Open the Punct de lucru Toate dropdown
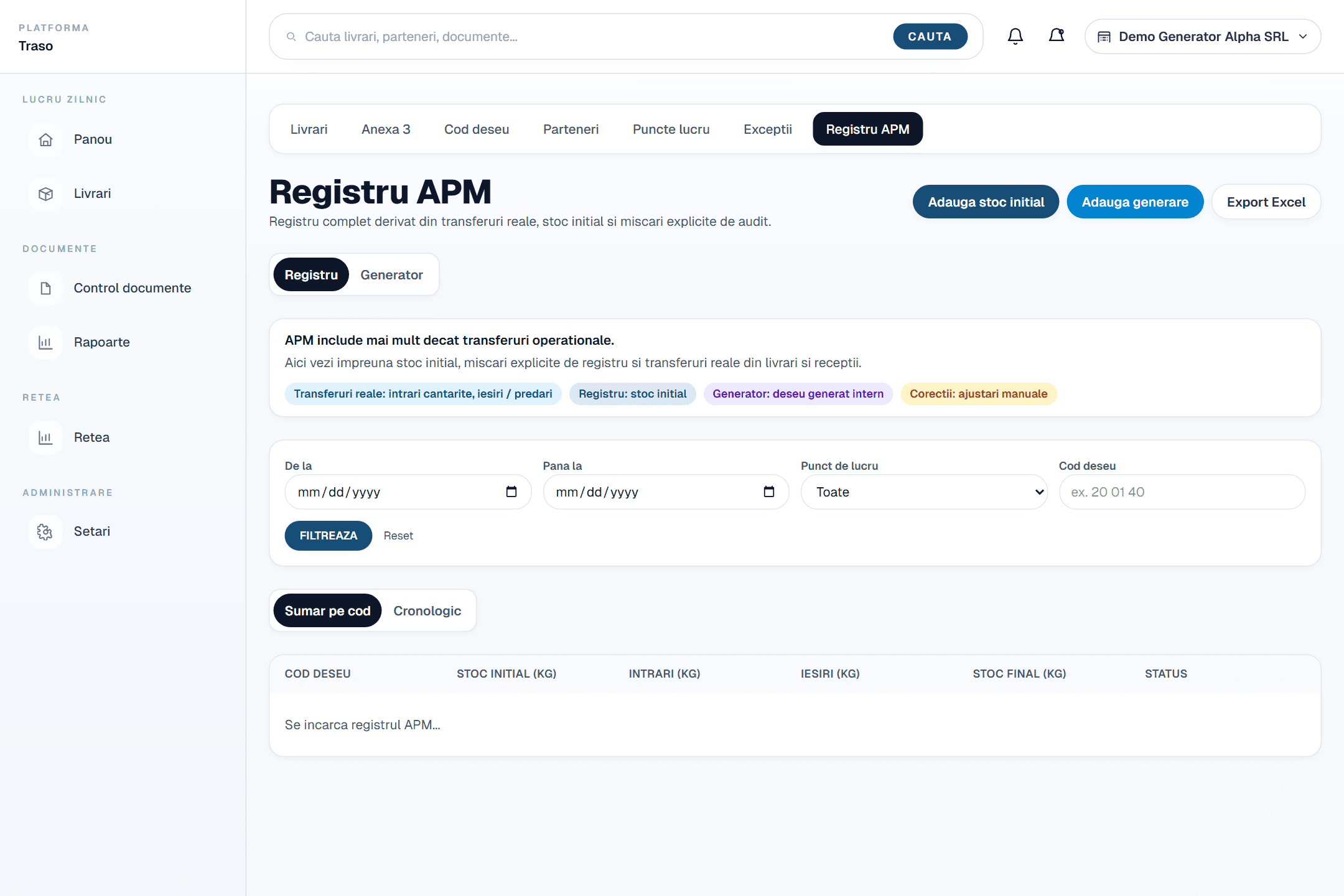This screenshot has width=1344, height=896. (923, 492)
